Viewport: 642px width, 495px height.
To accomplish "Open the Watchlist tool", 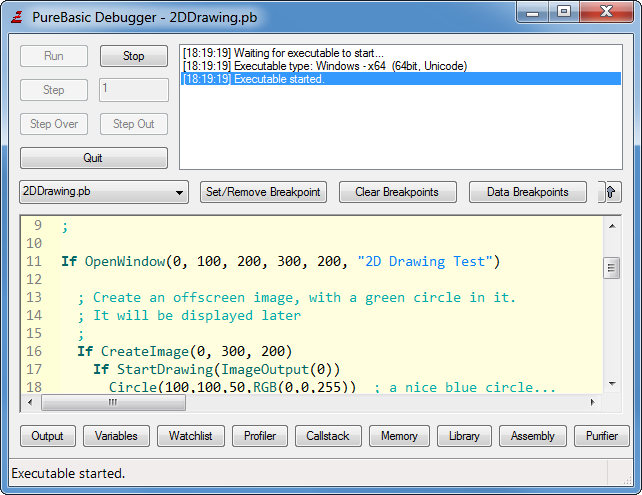I will [188, 436].
